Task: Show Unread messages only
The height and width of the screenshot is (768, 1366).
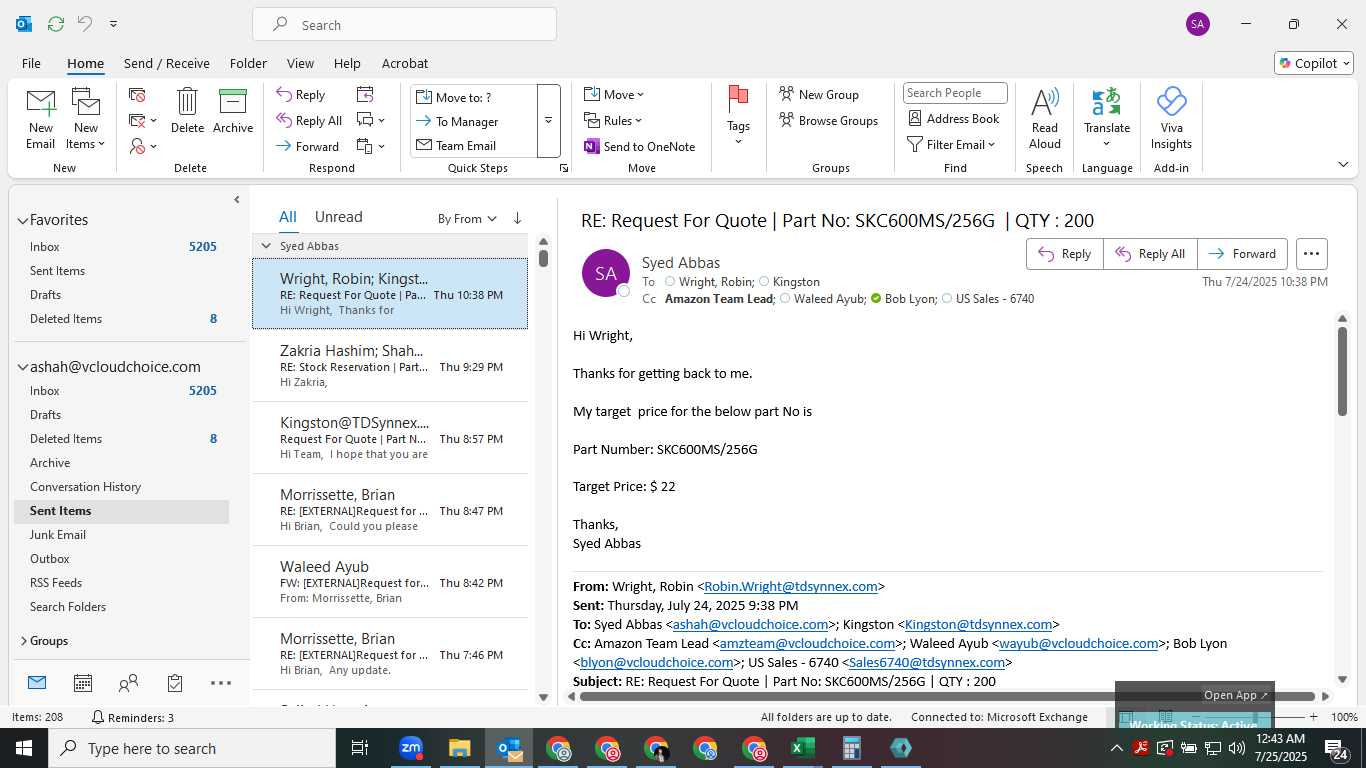Action: (x=338, y=217)
